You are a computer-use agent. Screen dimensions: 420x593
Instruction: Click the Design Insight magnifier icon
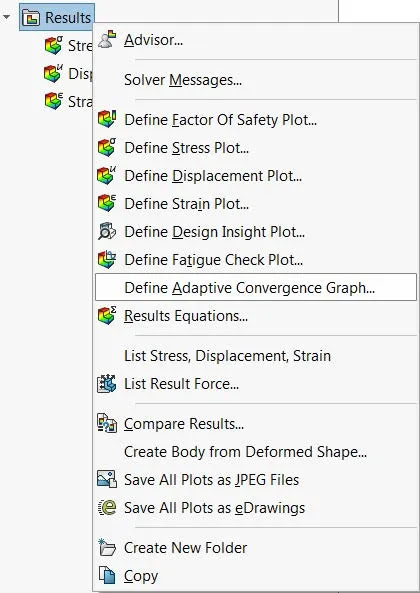(x=107, y=231)
